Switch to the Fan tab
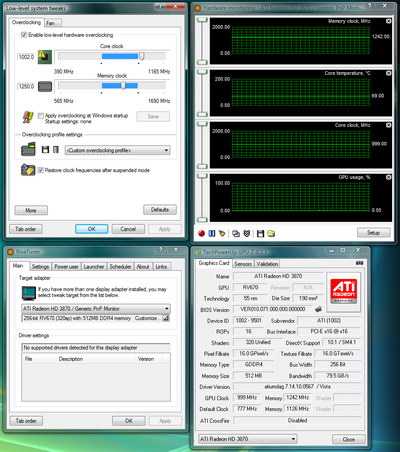The image size is (400, 452). pos(52,23)
